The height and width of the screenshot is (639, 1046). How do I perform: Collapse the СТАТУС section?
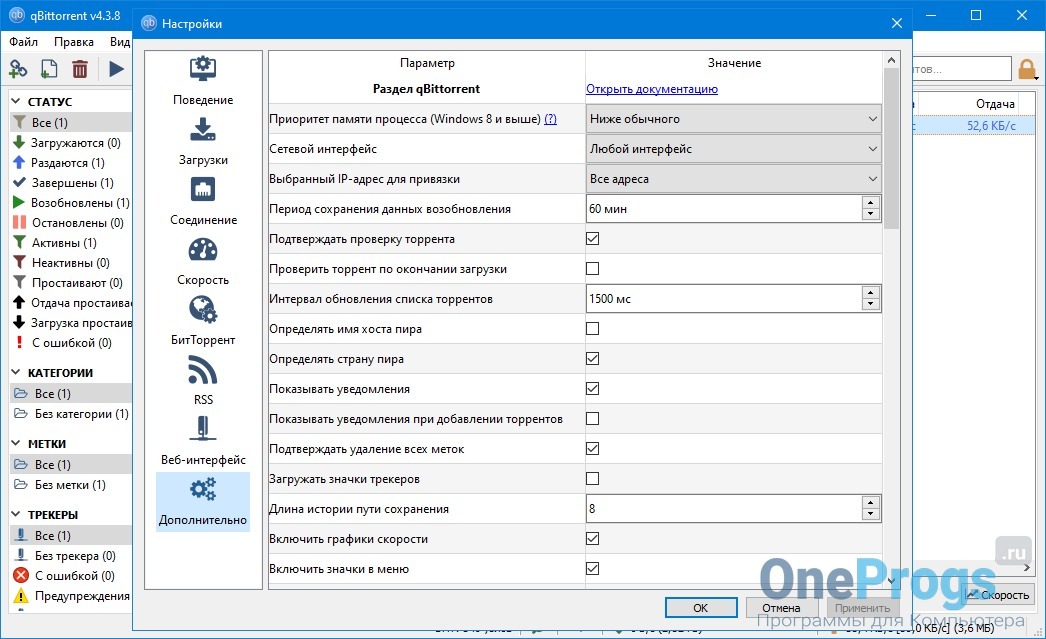(16, 101)
